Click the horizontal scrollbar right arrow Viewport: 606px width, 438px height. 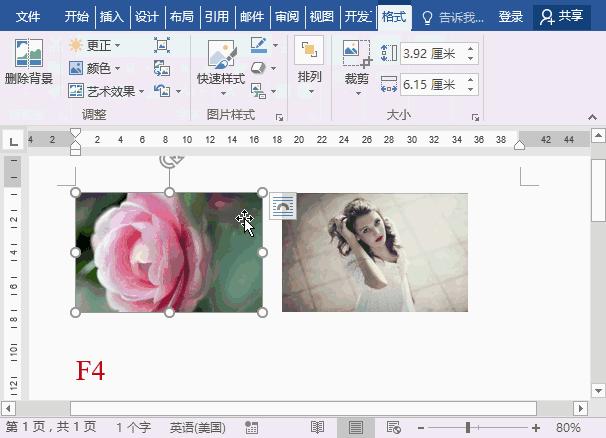pyautogui.click(x=580, y=408)
